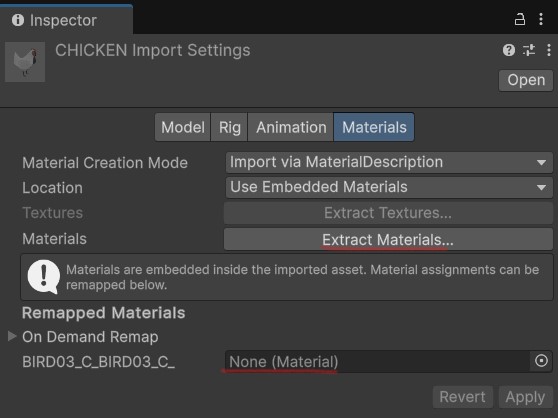
Task: Expand the On Demand Remap foldout
Action: tap(12, 336)
